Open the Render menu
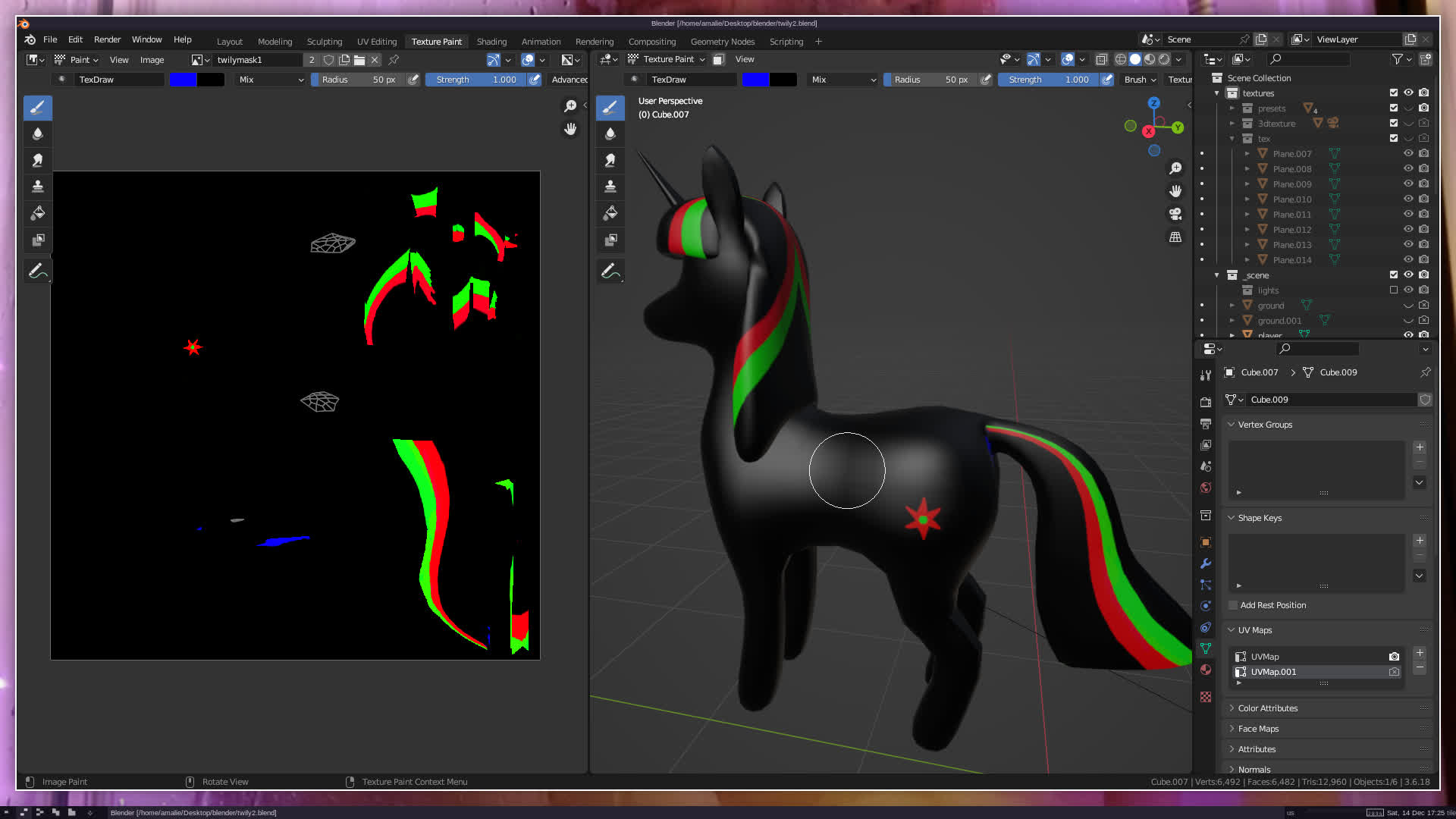Image resolution: width=1456 pixels, height=819 pixels. (107, 39)
